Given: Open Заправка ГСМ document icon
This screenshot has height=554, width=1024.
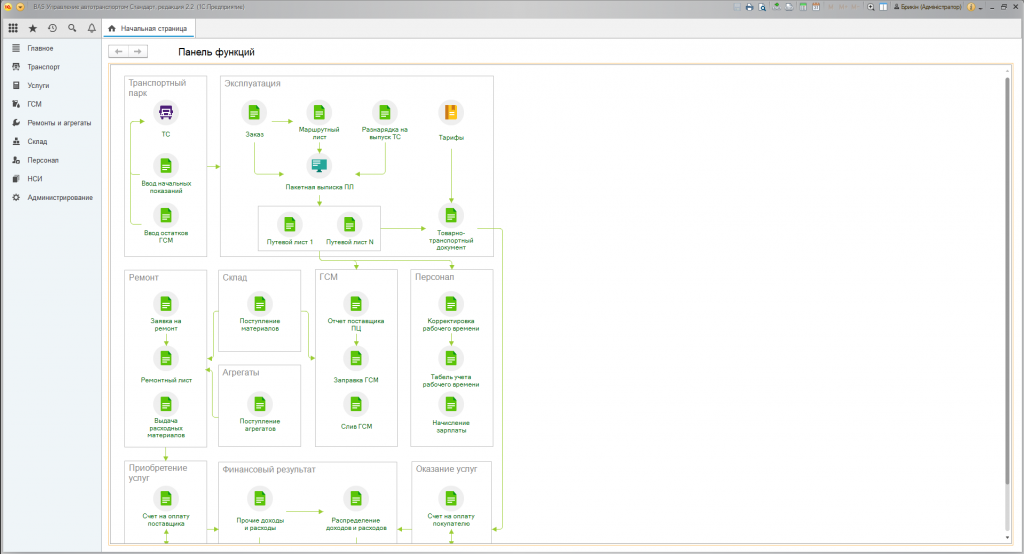Looking at the screenshot, I should (x=356, y=359).
